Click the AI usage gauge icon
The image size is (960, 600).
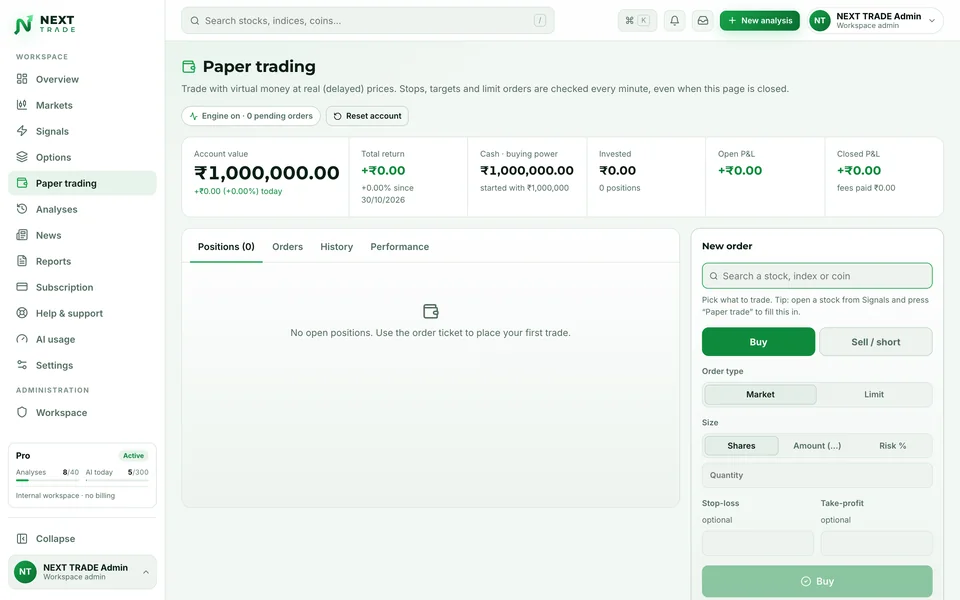[x=22, y=339]
